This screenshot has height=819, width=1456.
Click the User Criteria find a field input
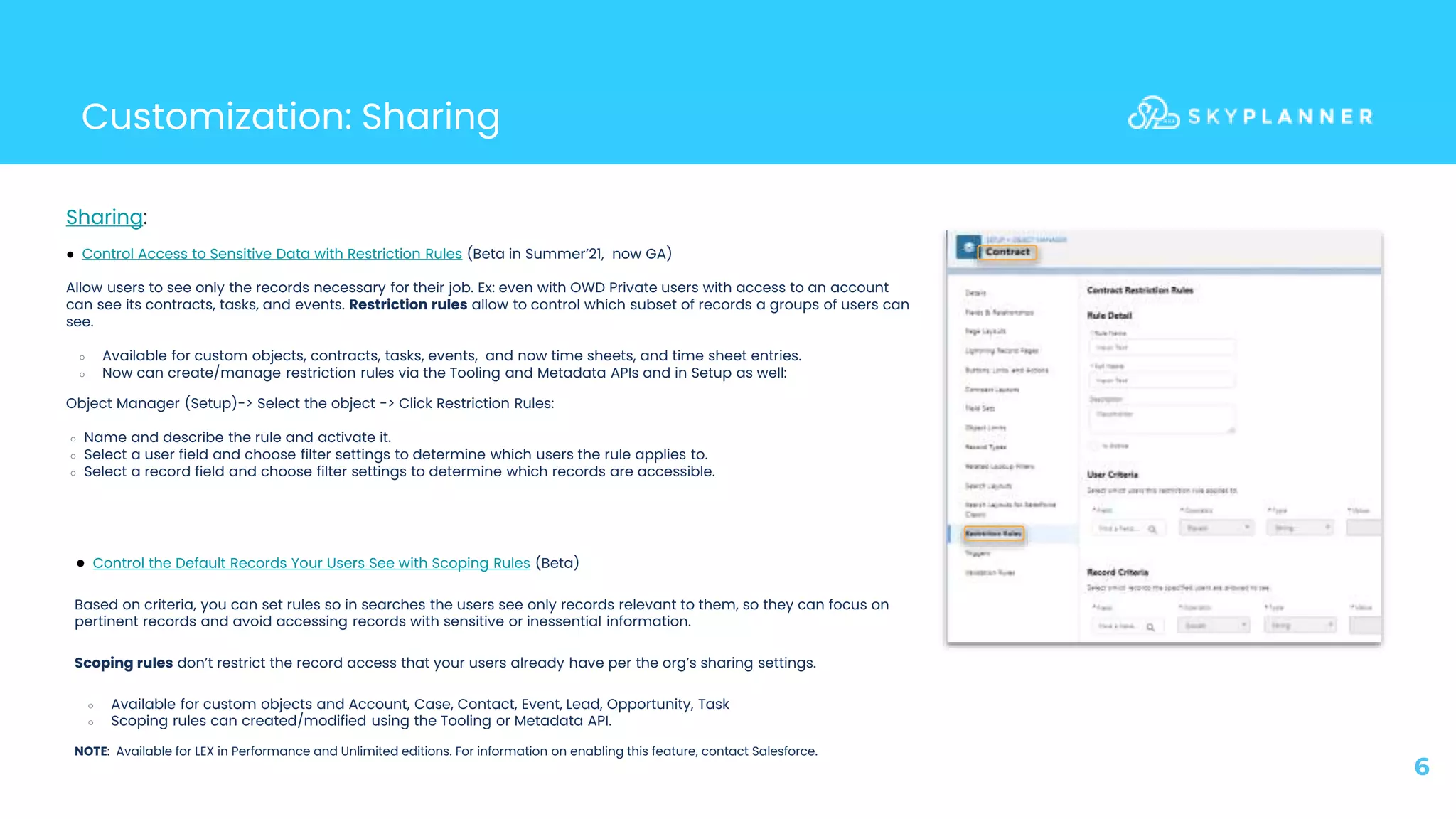pos(1128,528)
